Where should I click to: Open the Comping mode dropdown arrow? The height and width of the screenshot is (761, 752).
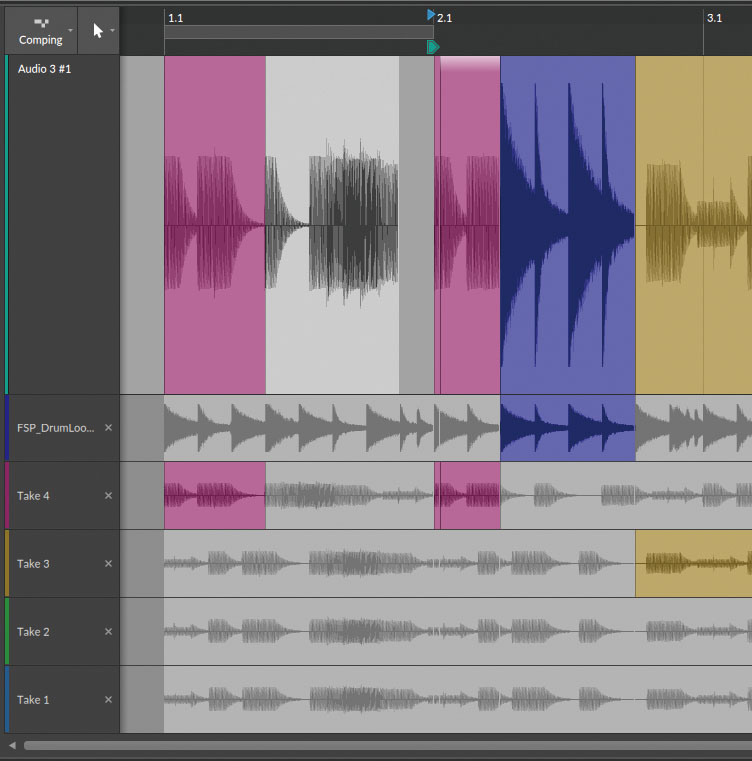(x=71, y=31)
